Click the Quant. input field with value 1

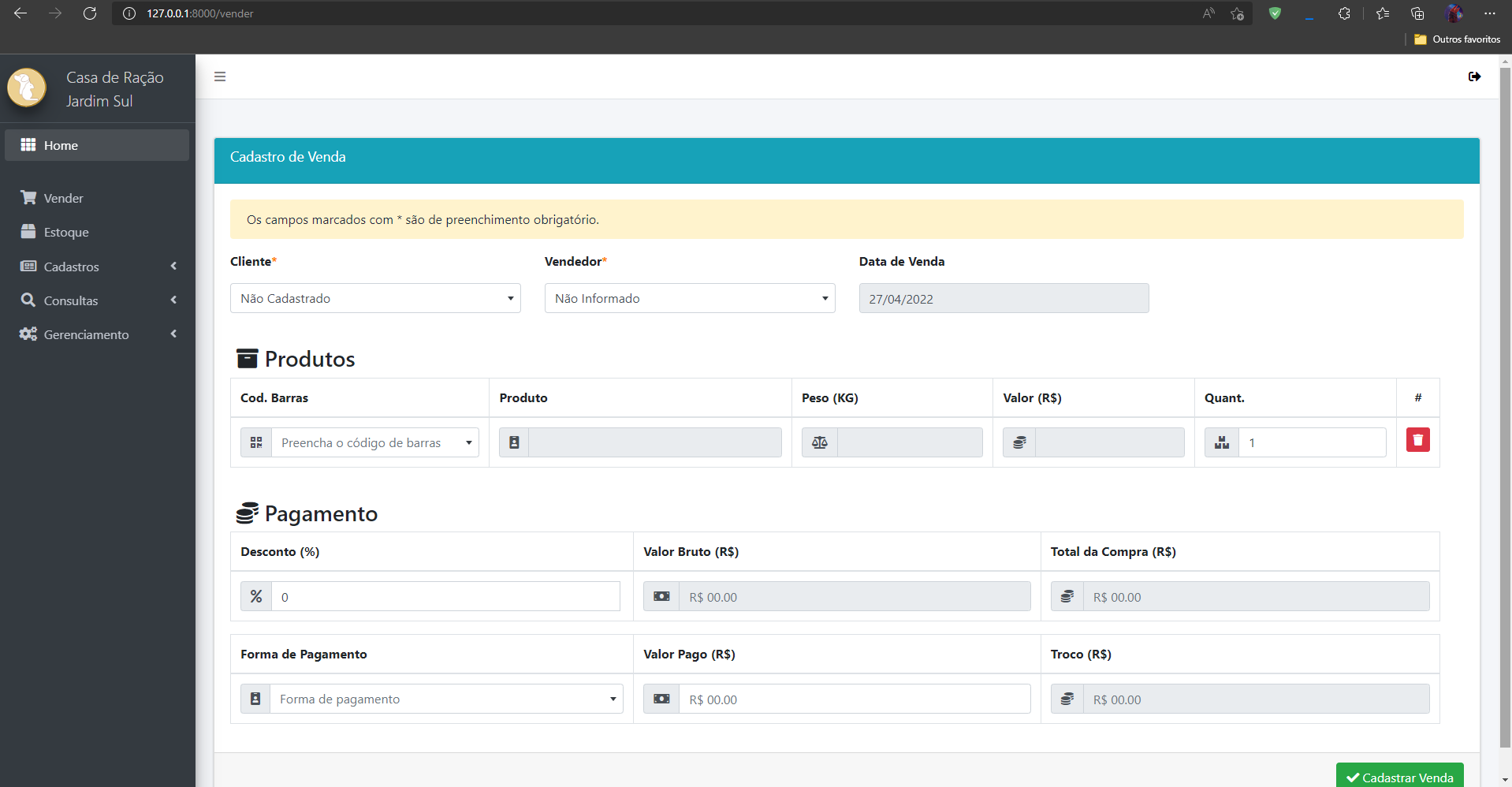click(1313, 442)
